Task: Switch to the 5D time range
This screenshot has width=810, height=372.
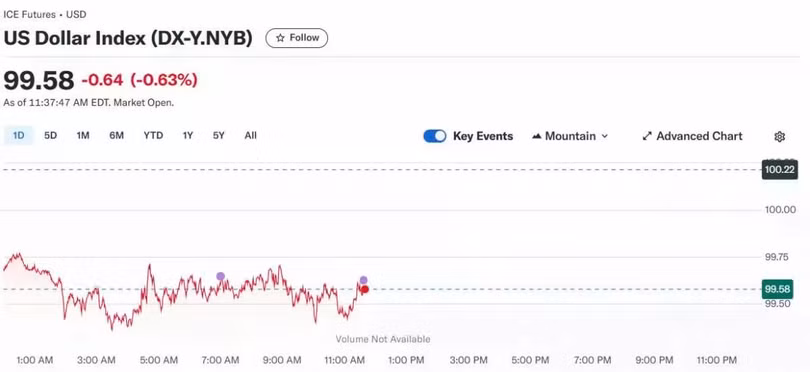Action: tap(51, 136)
